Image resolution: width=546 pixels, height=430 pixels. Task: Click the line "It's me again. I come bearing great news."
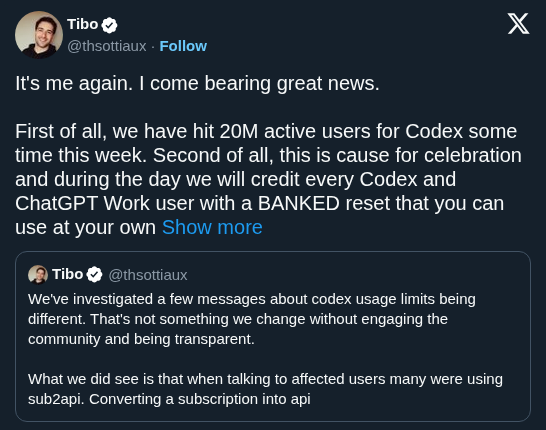point(197,84)
